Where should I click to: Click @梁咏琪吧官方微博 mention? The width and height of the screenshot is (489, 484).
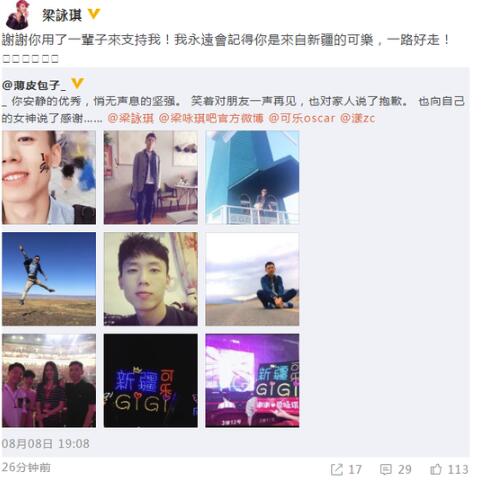211,118
